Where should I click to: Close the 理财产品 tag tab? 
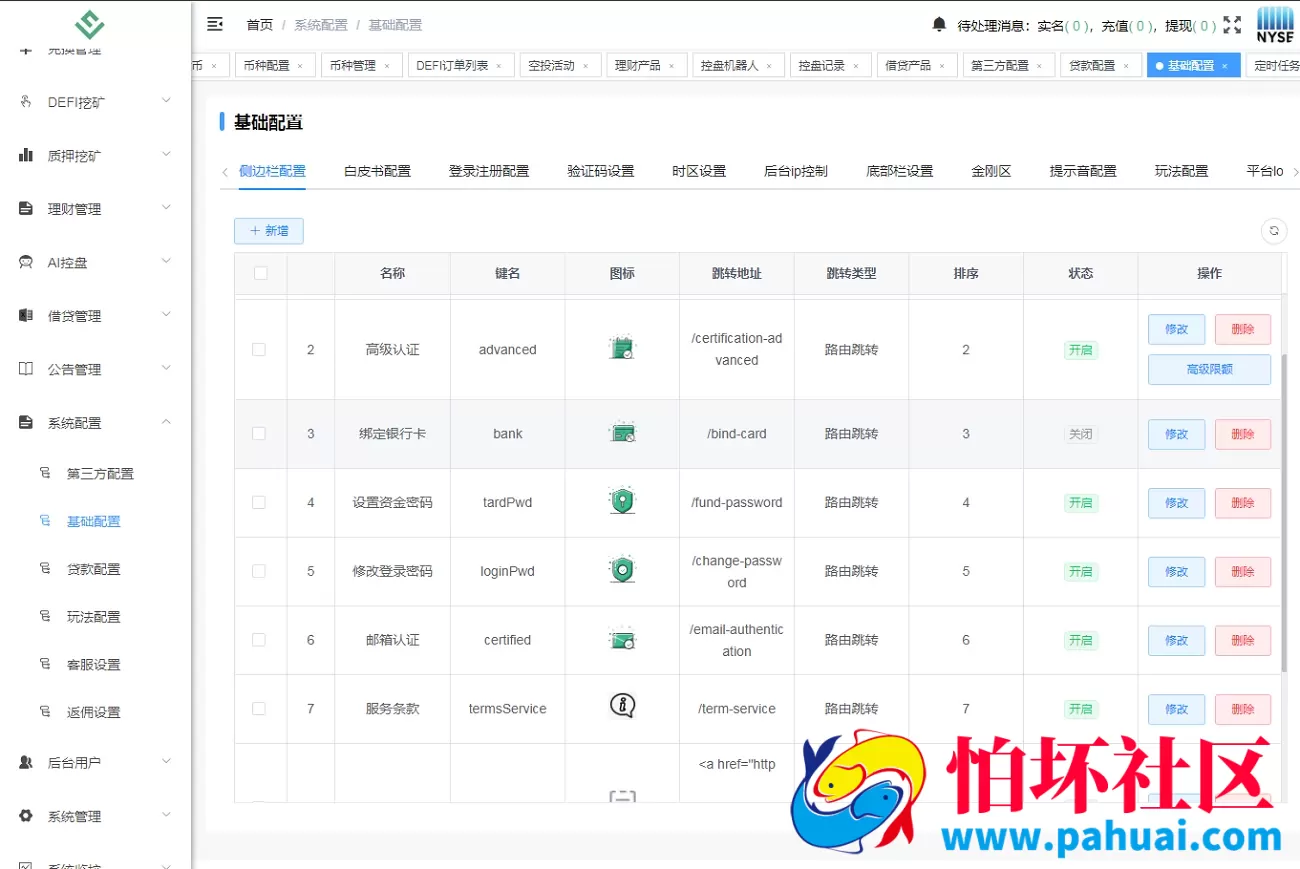[x=671, y=66]
